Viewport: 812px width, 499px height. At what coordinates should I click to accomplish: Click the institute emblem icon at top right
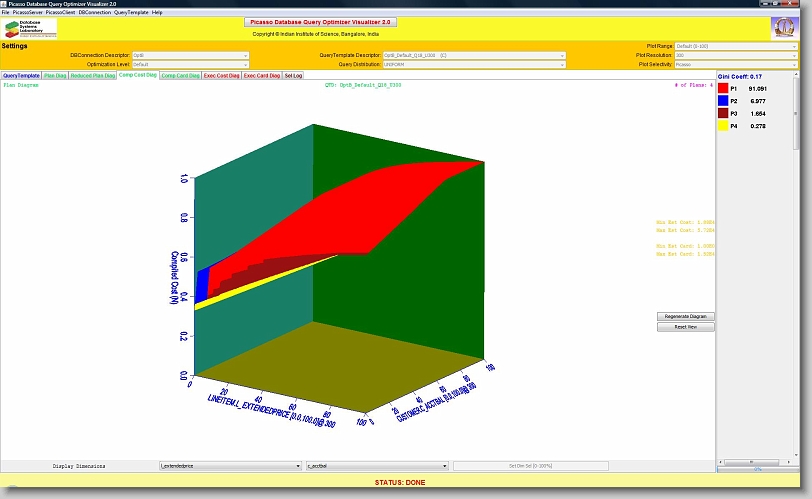point(785,27)
